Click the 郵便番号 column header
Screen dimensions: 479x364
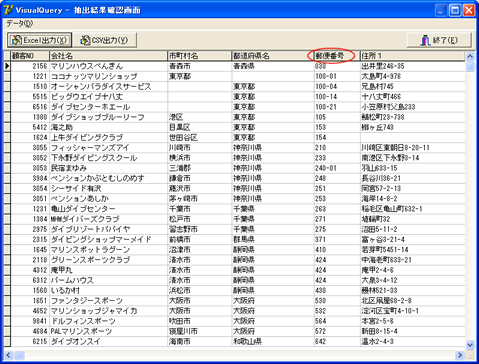point(337,56)
